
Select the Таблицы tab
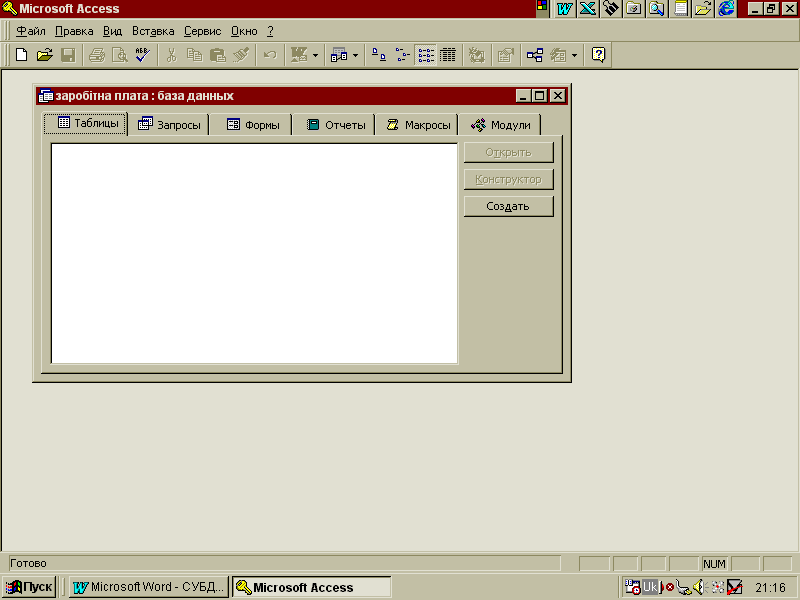86,123
